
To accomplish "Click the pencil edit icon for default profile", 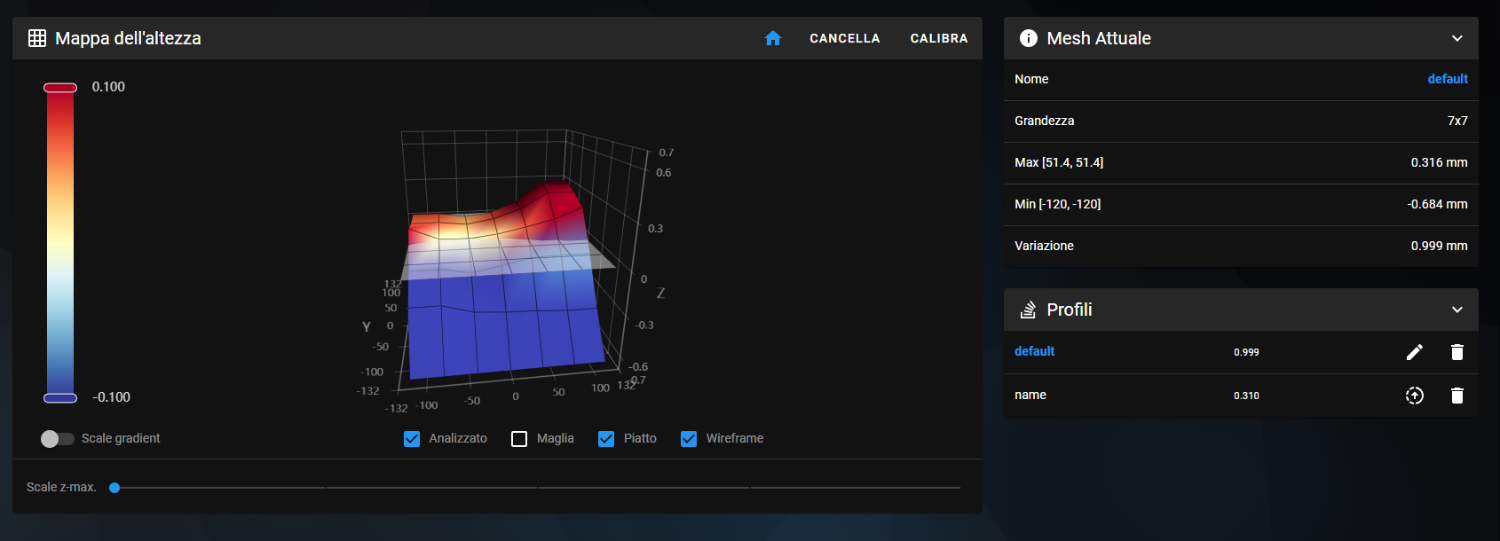I will point(1414,352).
